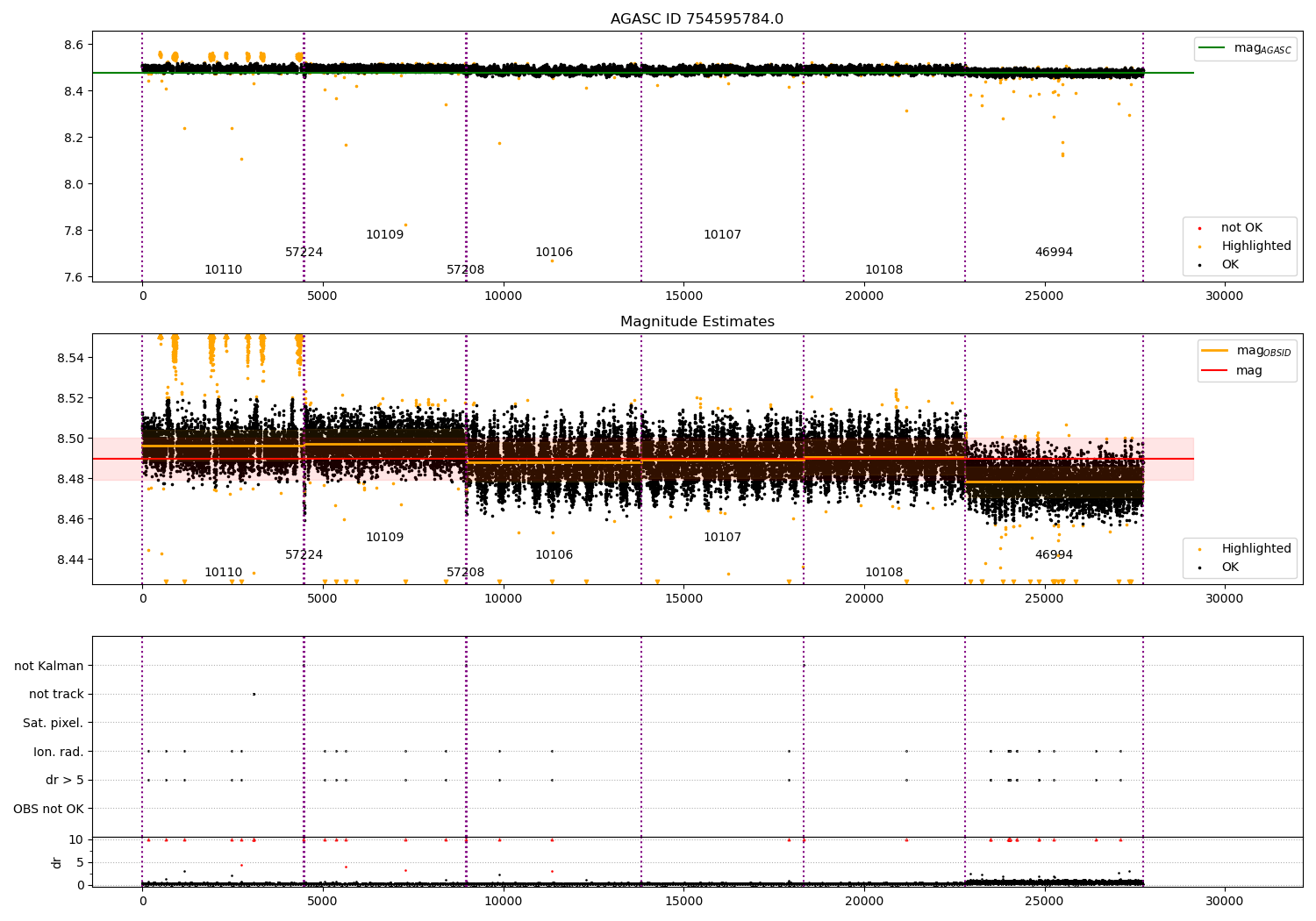Click OBSID label 57224 in Magnitude Estimates plot

click(x=304, y=554)
